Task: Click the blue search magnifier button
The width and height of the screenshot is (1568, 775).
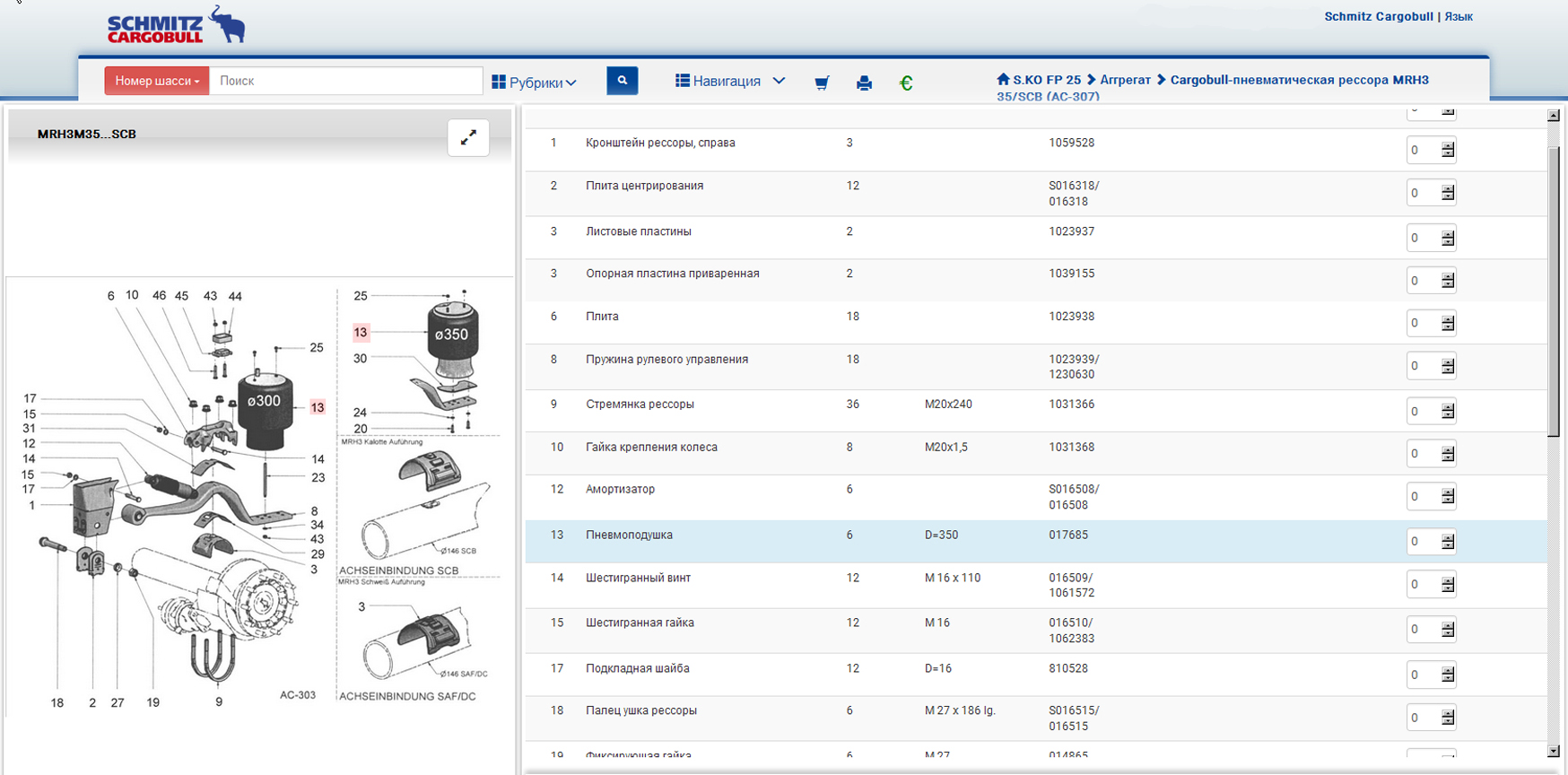Action: pyautogui.click(x=622, y=81)
